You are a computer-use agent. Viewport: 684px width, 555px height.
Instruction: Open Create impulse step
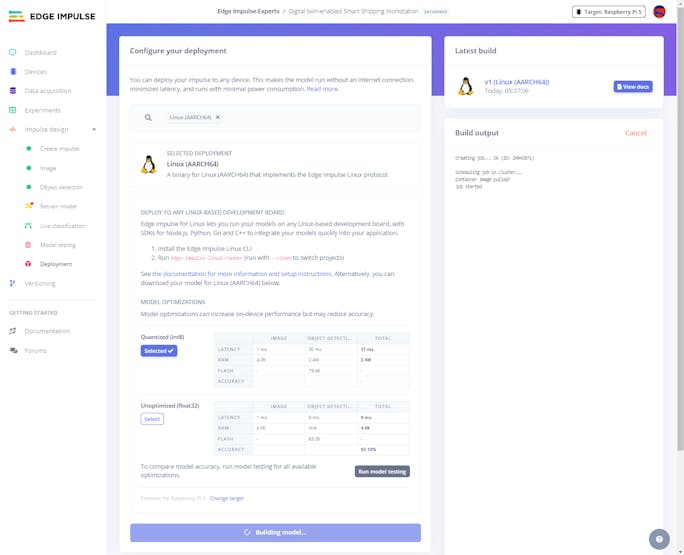60,149
